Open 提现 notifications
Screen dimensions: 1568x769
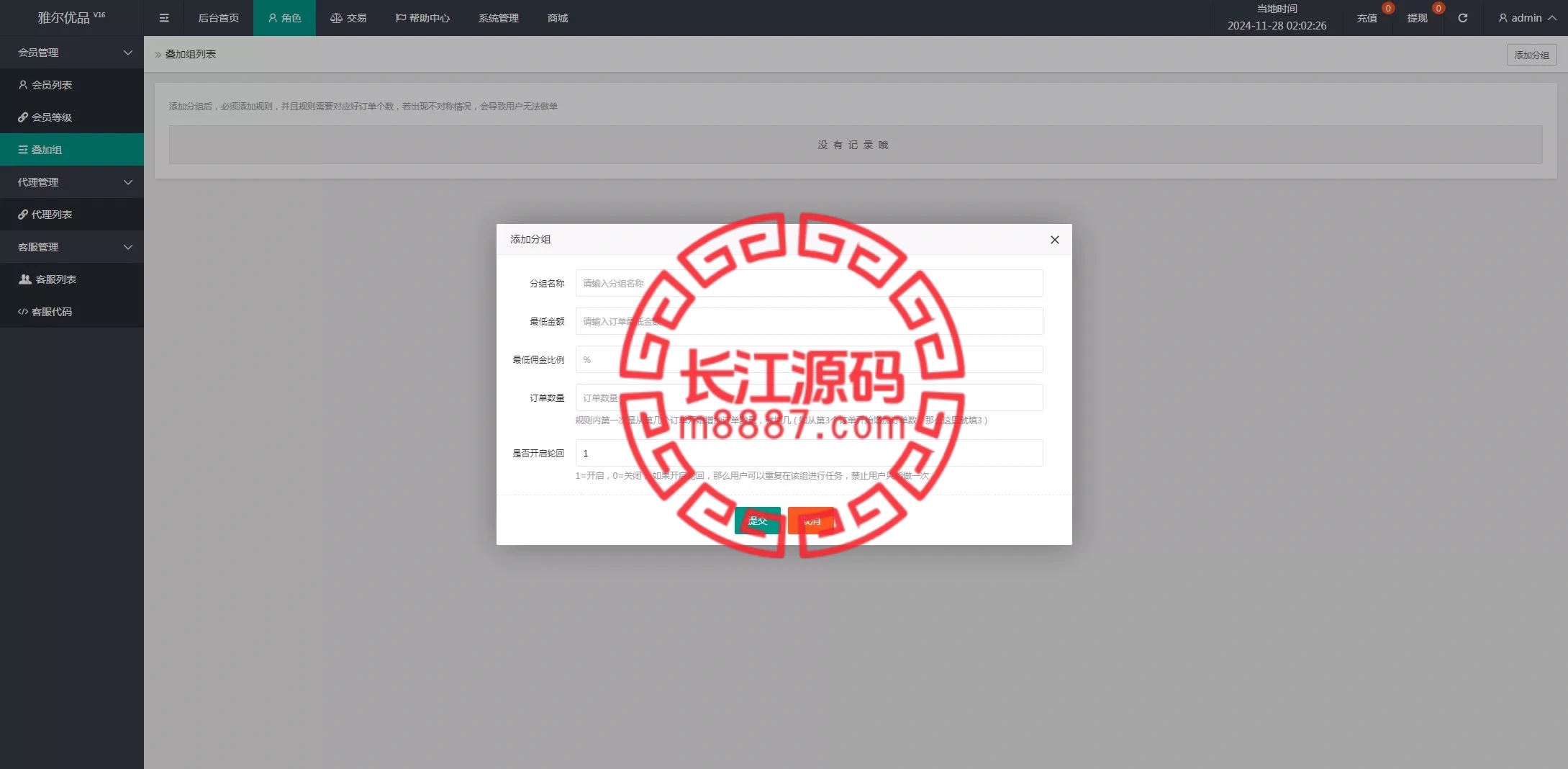pyautogui.click(x=1418, y=18)
